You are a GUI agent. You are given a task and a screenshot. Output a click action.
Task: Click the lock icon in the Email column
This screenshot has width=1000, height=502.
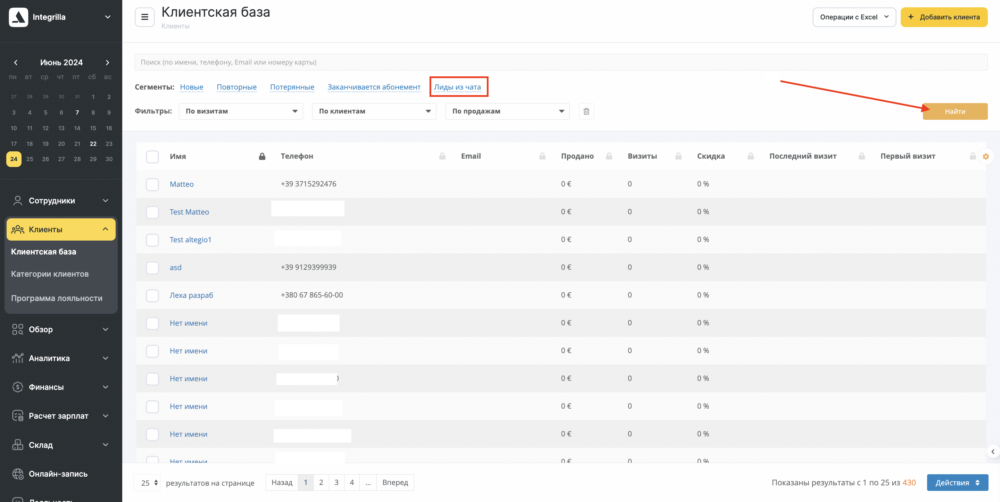tap(541, 157)
